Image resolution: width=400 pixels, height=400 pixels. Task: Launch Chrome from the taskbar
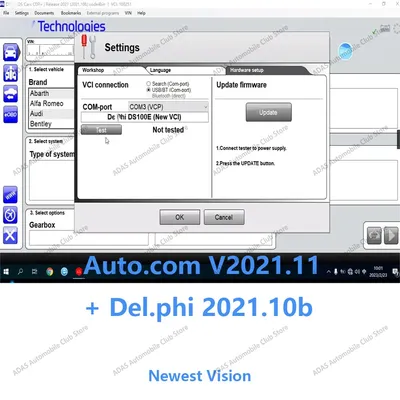[x=49, y=272]
